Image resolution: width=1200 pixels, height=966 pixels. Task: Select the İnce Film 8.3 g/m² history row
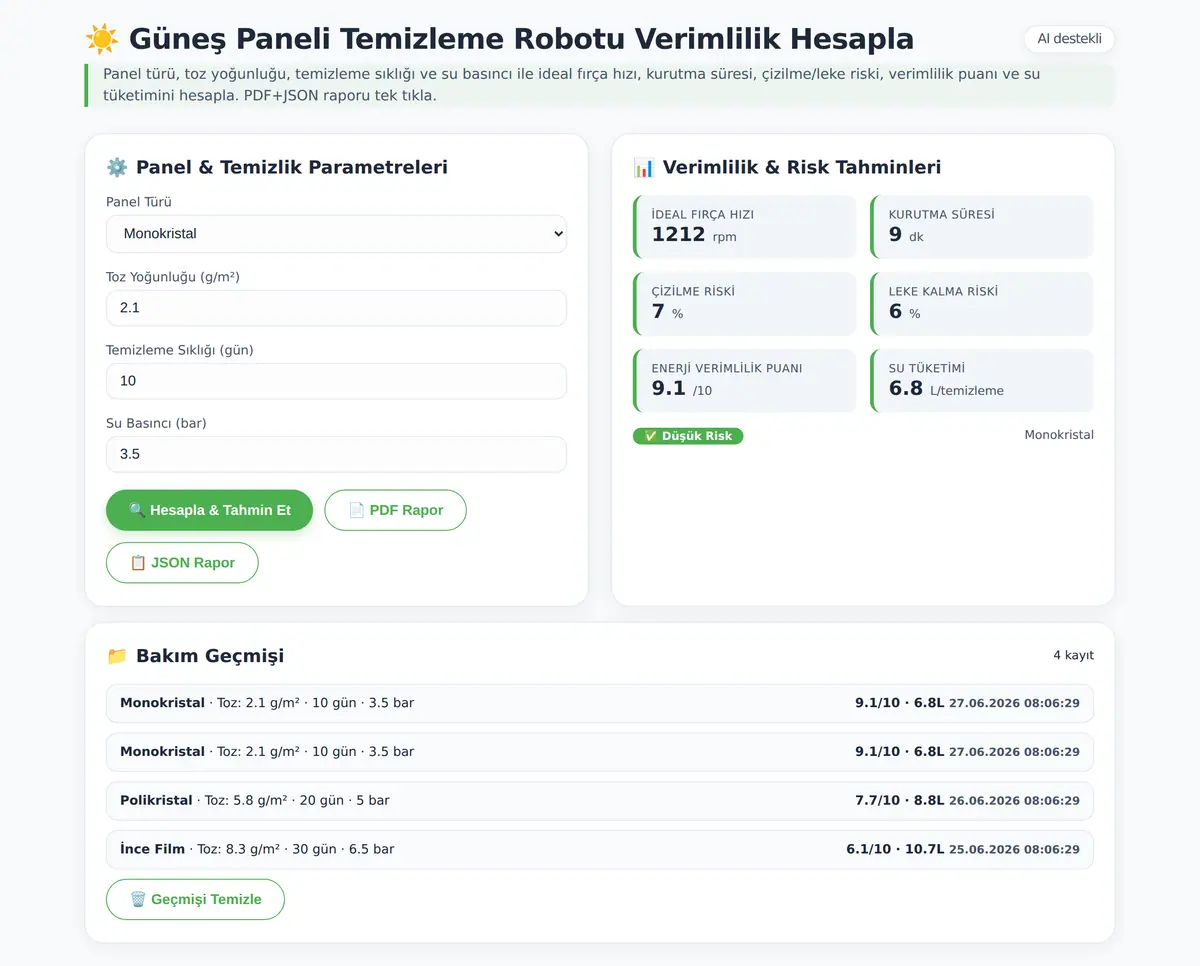[x=600, y=849]
